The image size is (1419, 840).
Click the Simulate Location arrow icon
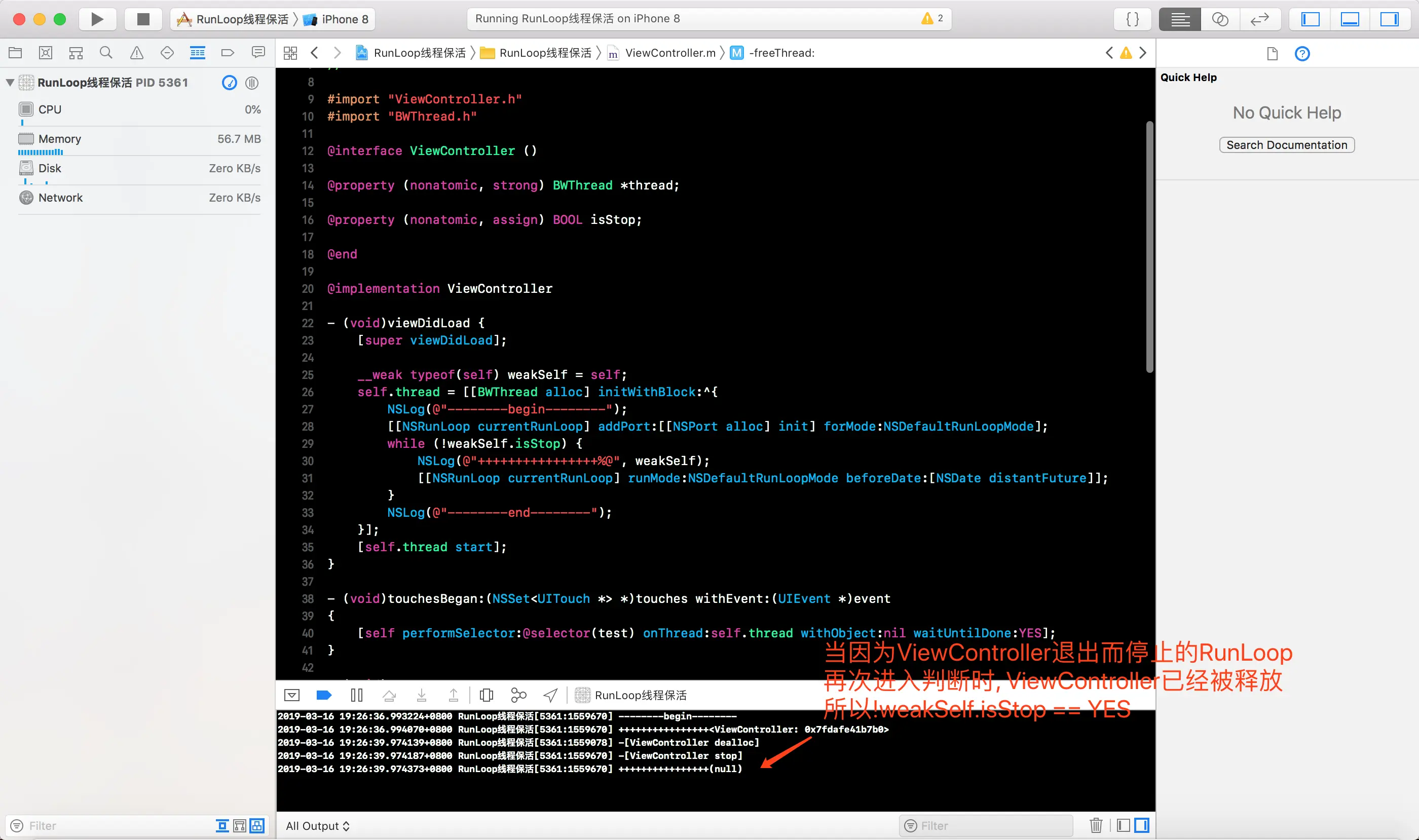(x=550, y=695)
